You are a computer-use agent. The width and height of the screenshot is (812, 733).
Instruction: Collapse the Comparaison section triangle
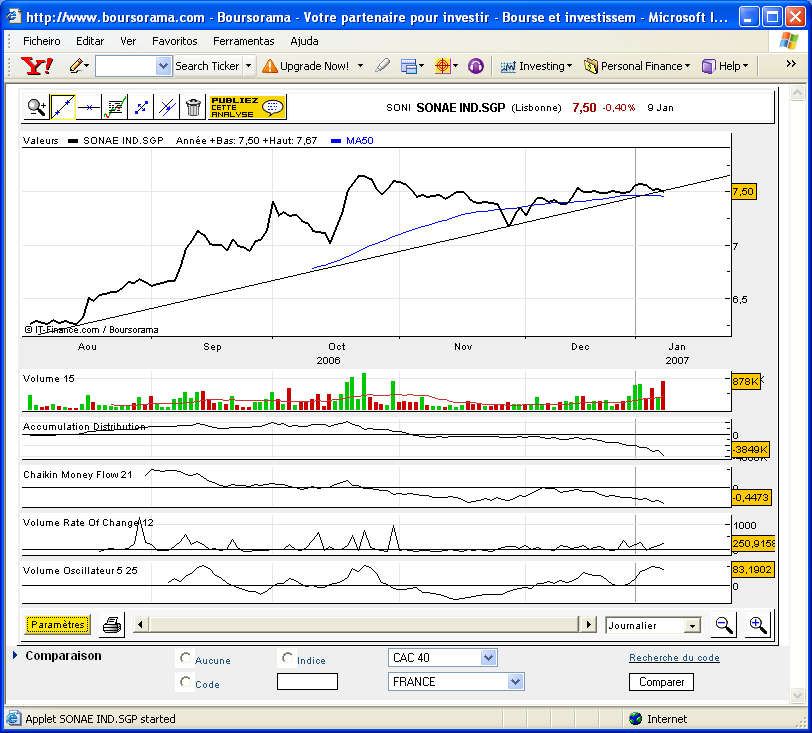15,655
